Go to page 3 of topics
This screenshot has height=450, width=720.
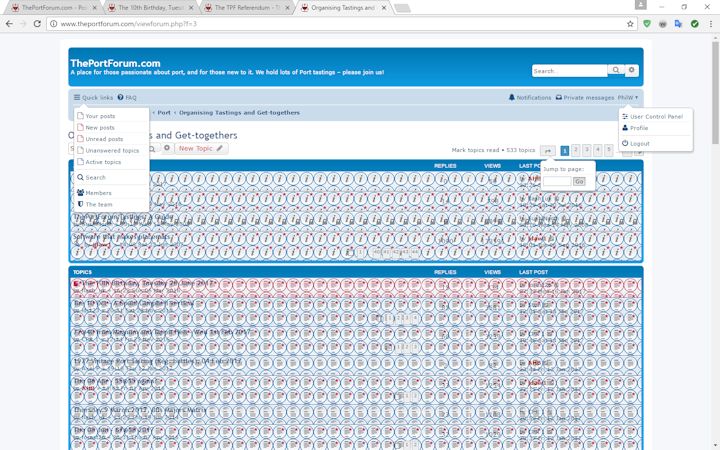(x=587, y=150)
